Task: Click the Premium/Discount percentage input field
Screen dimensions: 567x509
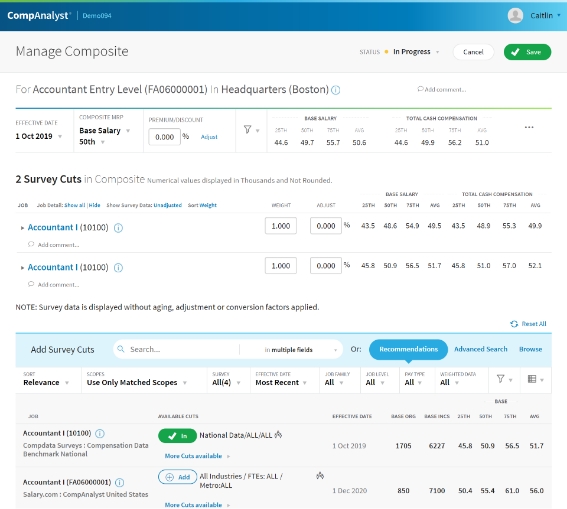Action: click(165, 137)
